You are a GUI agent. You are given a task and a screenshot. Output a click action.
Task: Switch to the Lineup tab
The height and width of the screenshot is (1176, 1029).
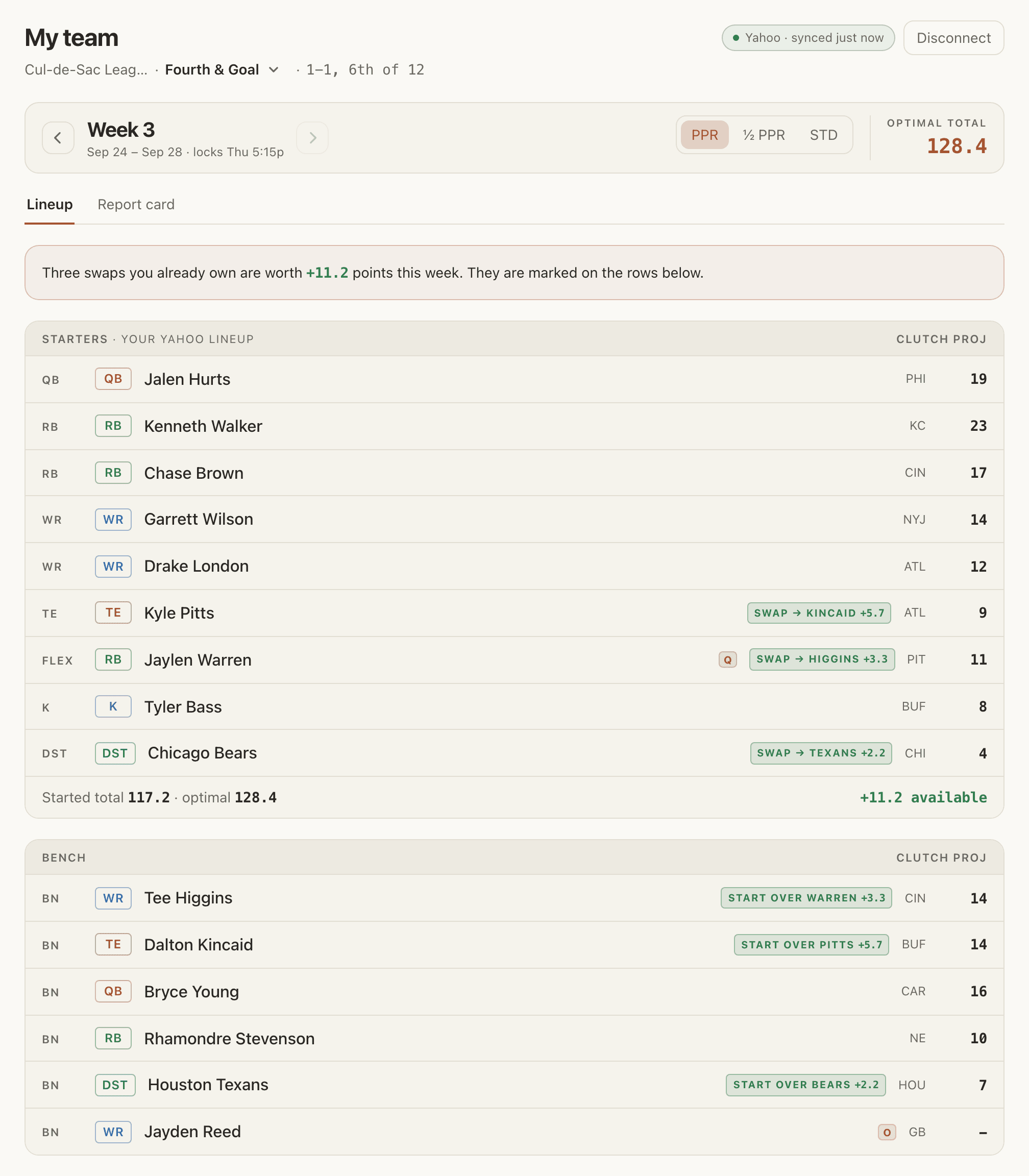[x=50, y=204]
